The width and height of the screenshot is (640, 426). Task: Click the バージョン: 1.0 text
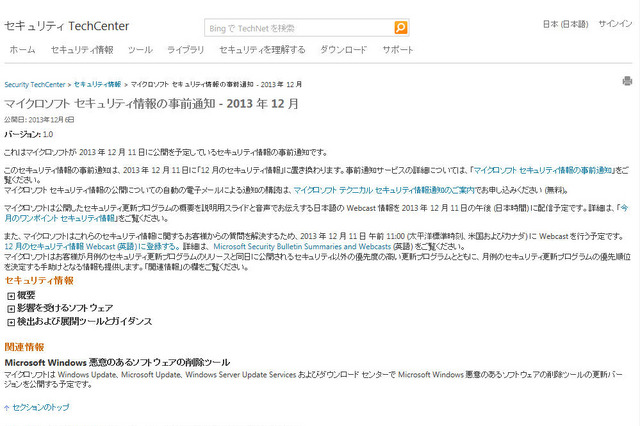[x=29, y=134]
